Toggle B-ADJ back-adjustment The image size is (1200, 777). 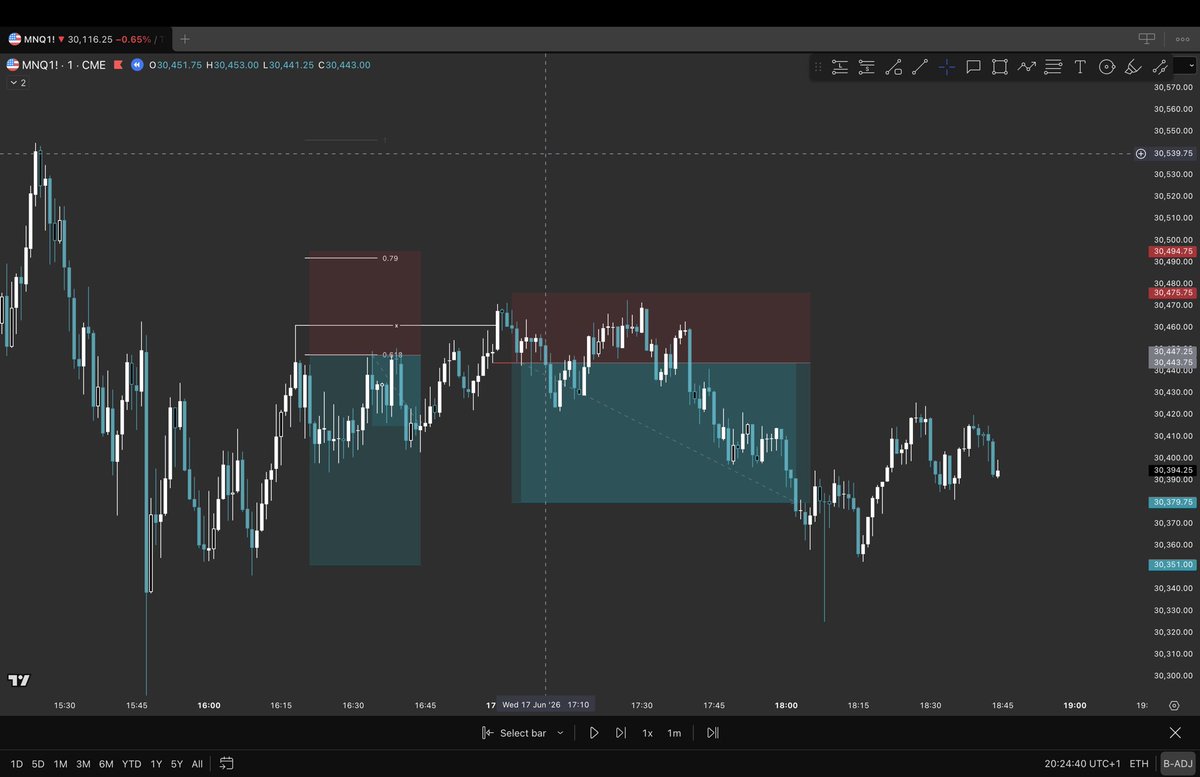click(1178, 764)
